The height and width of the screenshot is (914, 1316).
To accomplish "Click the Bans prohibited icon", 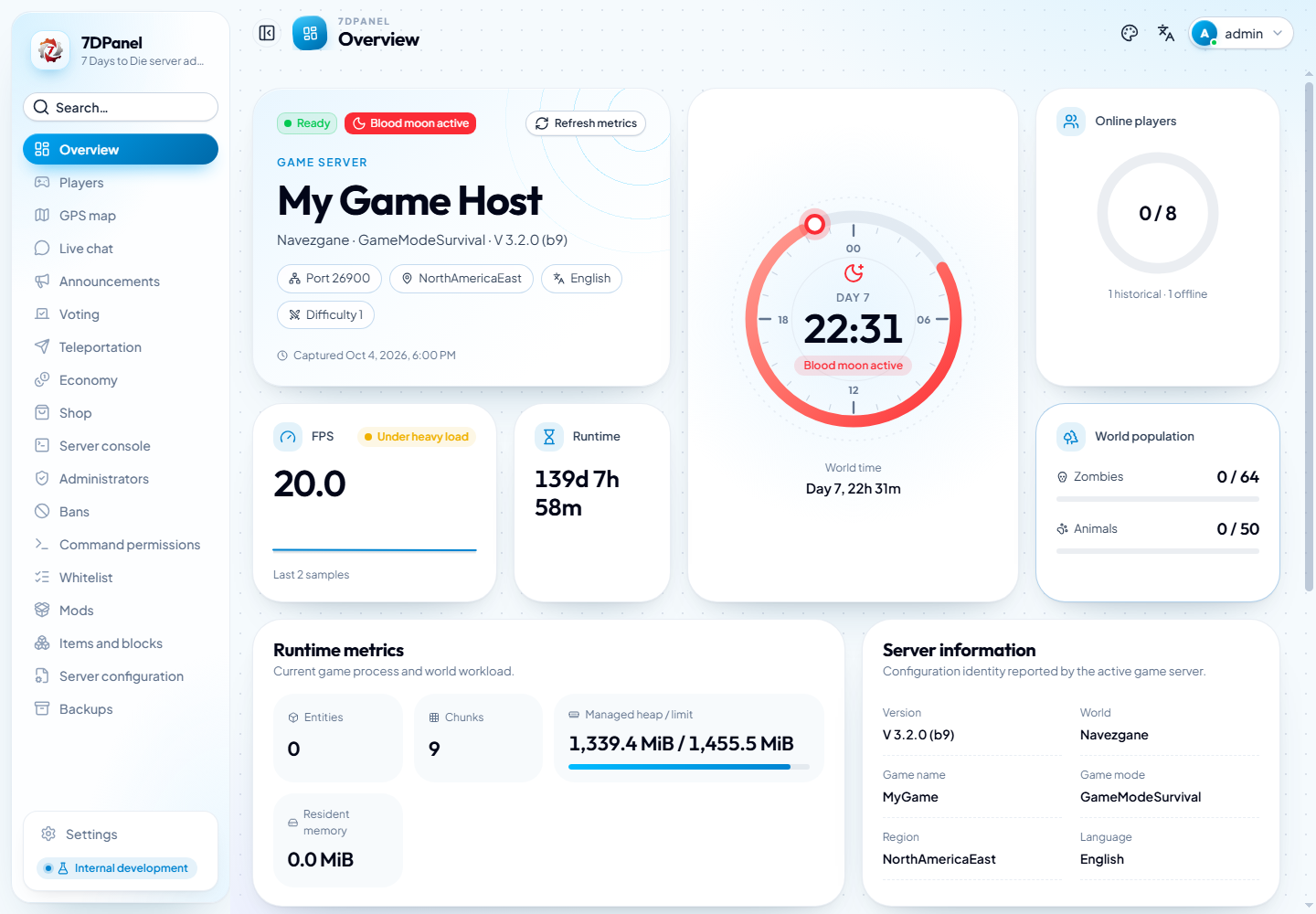I will (x=42, y=512).
